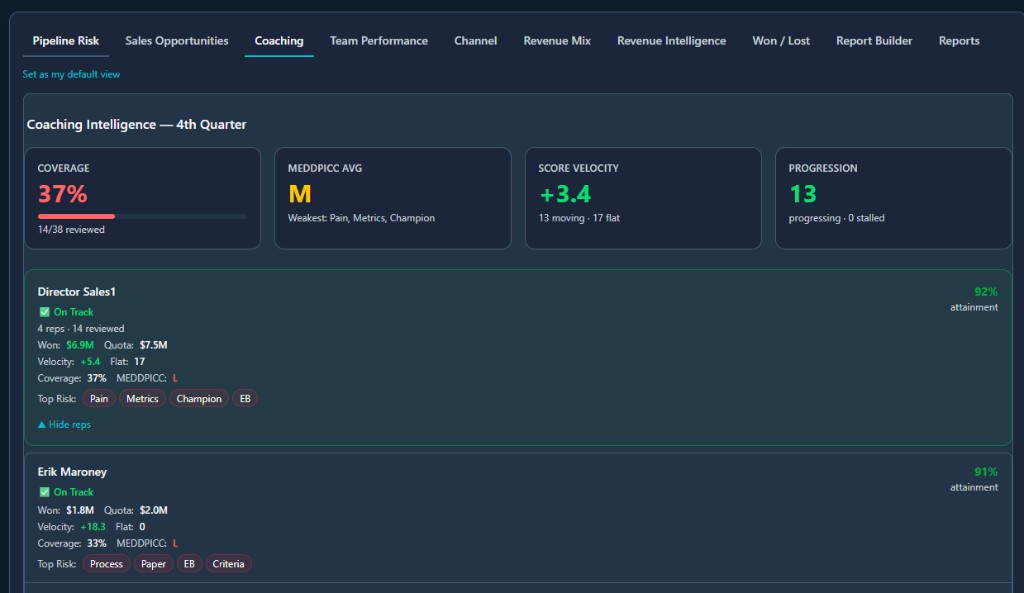
Task: Open the MEDDPICC AVG summary card
Action: coord(392,198)
